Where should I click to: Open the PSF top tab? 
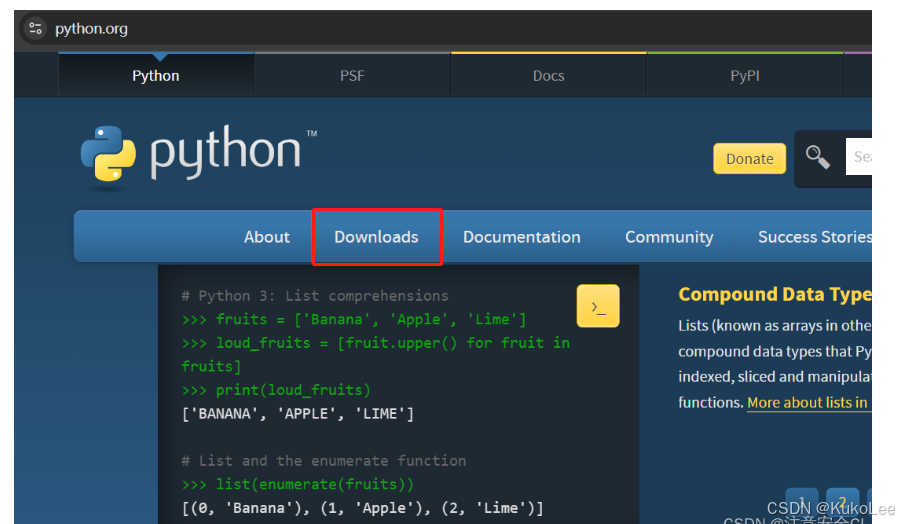pyautogui.click(x=352, y=75)
